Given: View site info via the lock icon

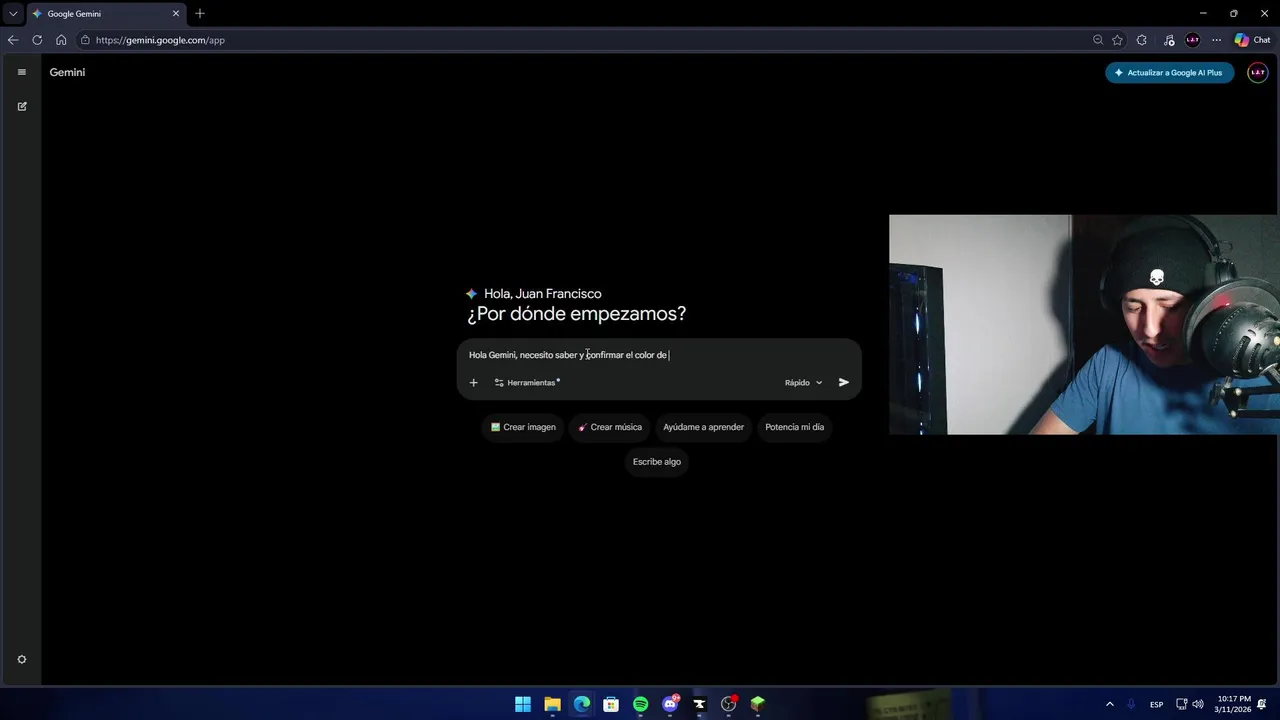Looking at the screenshot, I should [x=86, y=40].
